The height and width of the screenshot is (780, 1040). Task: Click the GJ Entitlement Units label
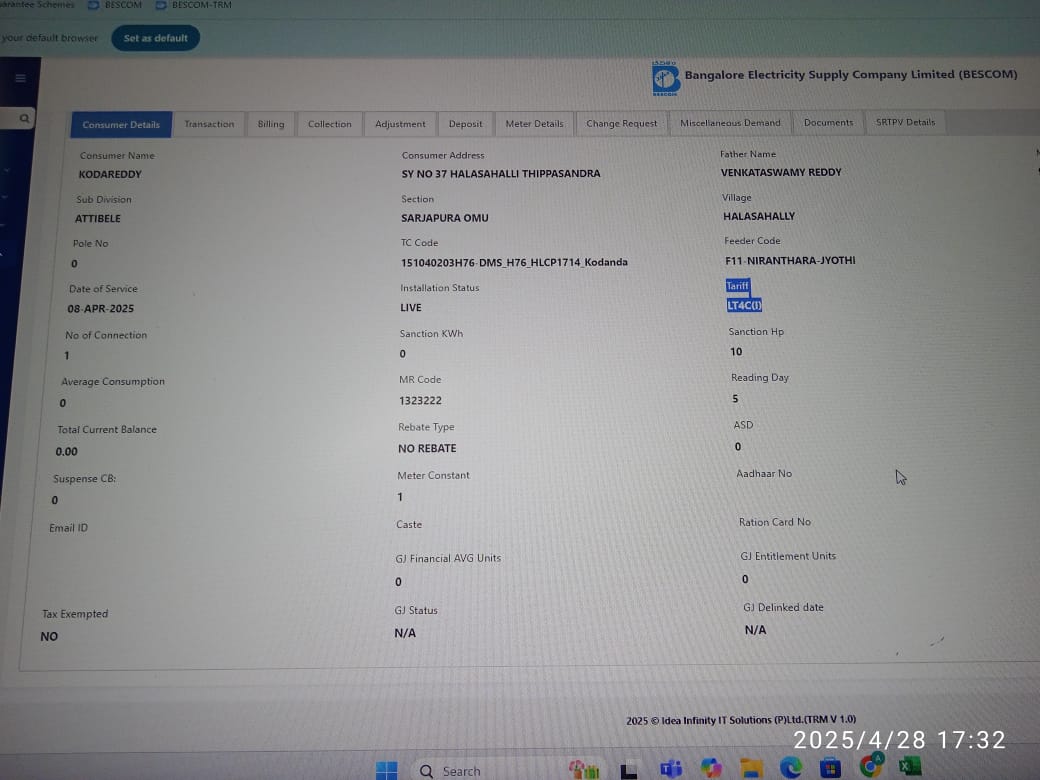788,556
